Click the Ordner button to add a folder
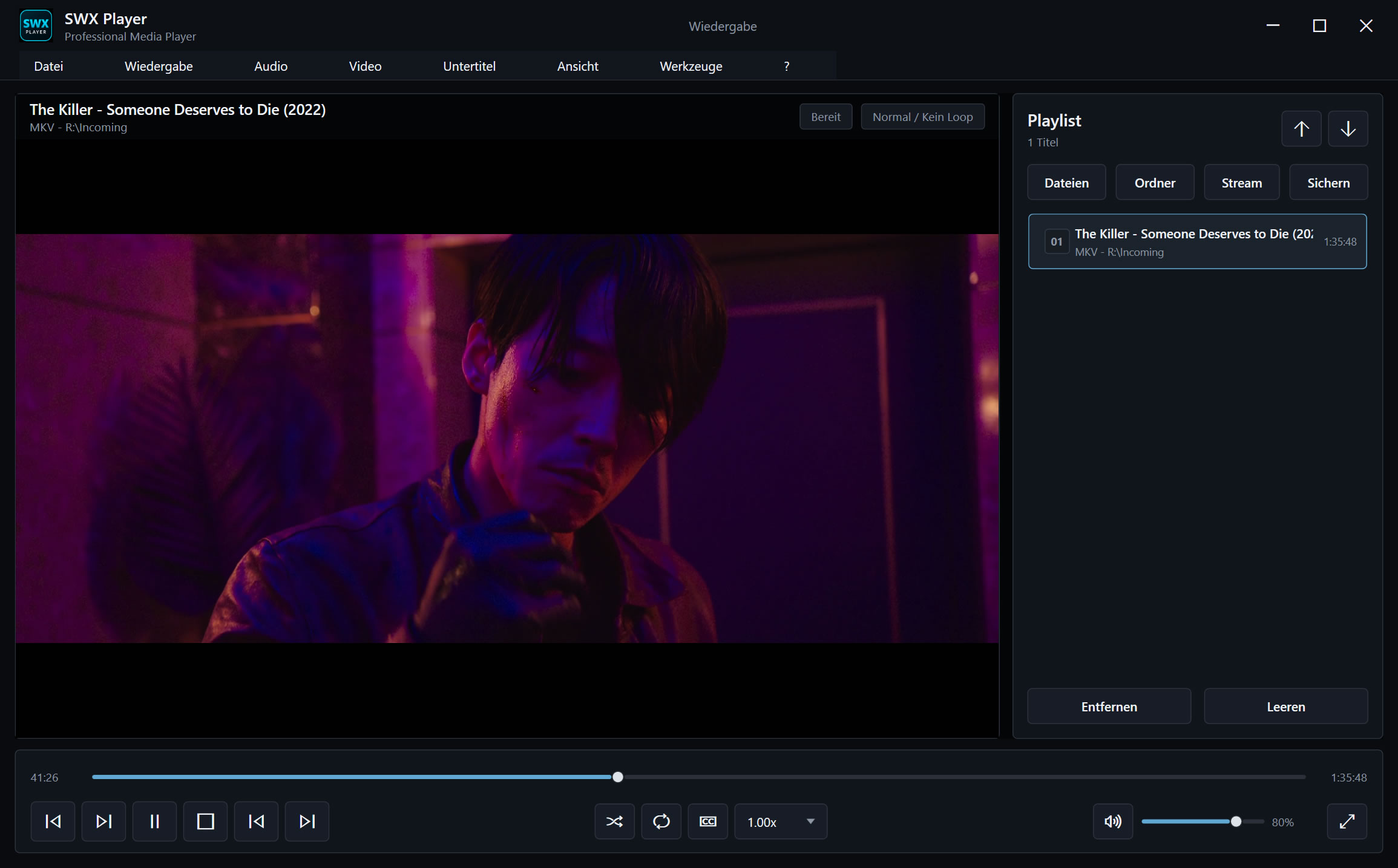Screen dimensions: 1398x868 click(1155, 182)
